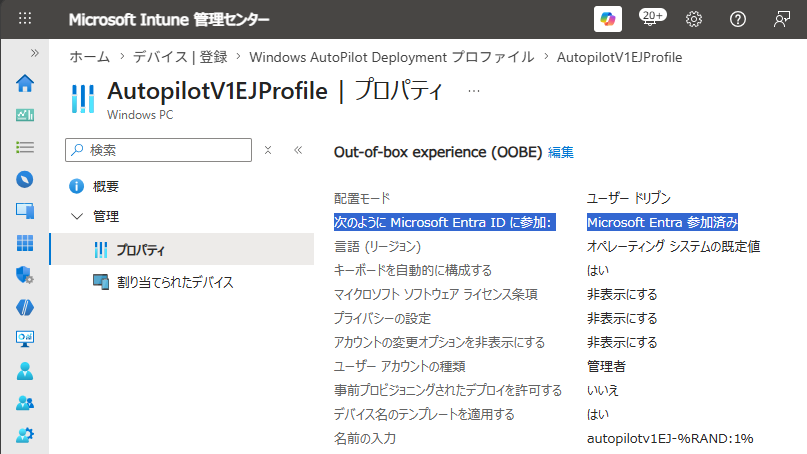Open Devices monitor icon in sidebar

pyautogui.click(x=25, y=211)
